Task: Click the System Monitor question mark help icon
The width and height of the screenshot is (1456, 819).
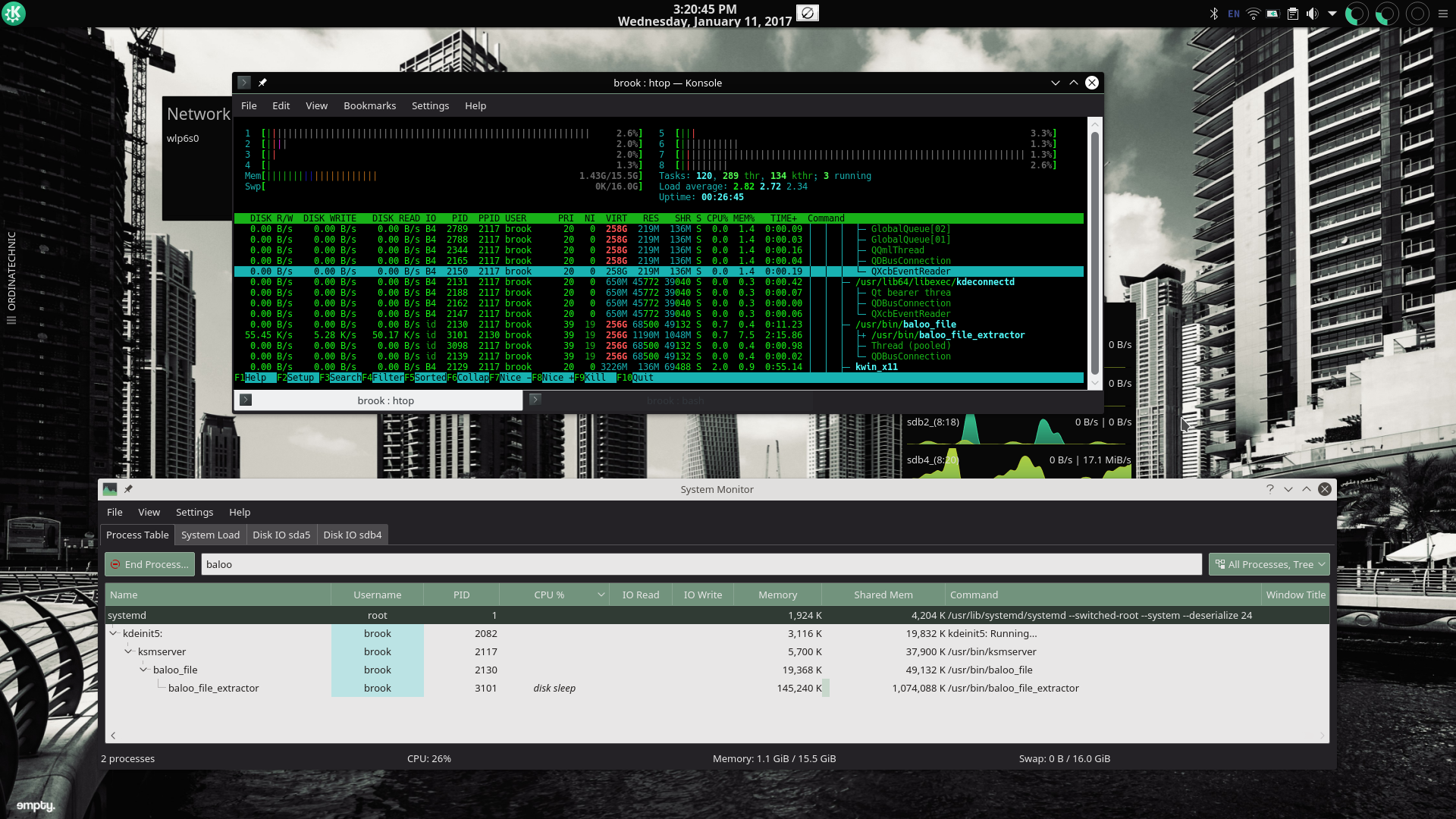Action: [1270, 489]
